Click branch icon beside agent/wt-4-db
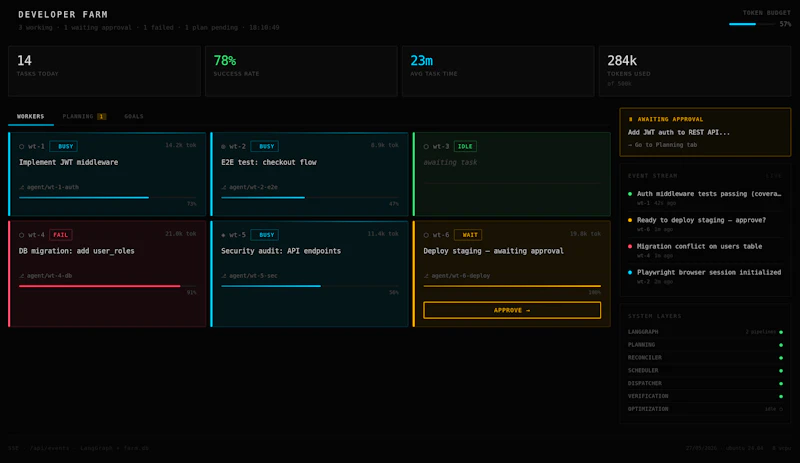800x463 pixels. [21, 276]
